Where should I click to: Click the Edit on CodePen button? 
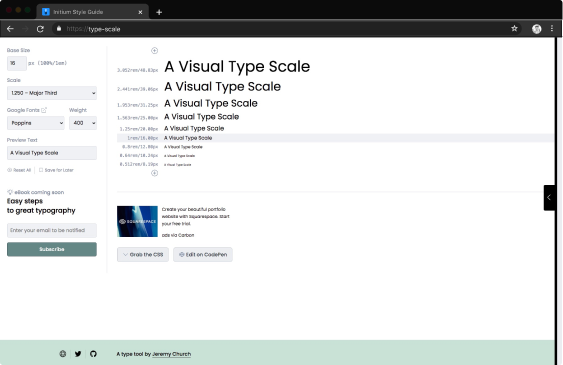pyautogui.click(x=203, y=254)
